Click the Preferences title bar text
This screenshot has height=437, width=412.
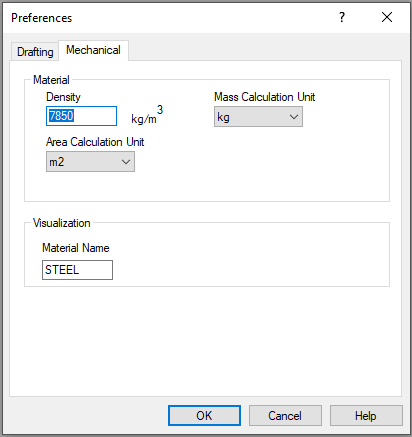[x=41, y=18]
